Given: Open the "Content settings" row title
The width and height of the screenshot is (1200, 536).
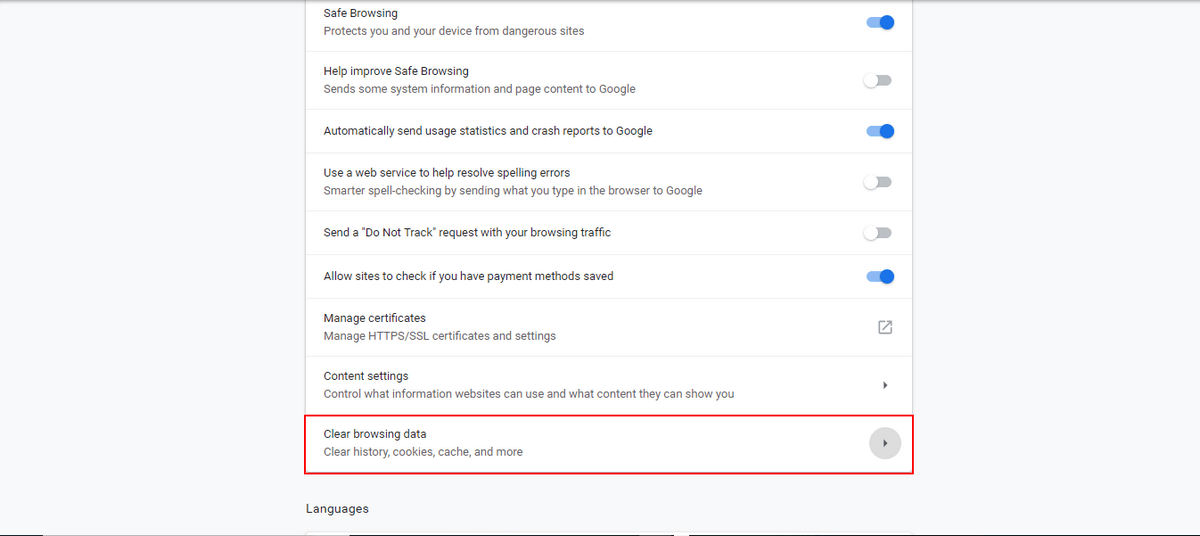Looking at the screenshot, I should tap(366, 376).
